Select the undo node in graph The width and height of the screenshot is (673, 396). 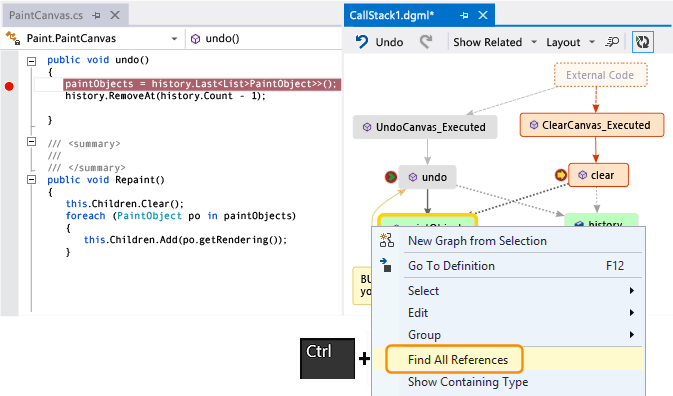point(427,177)
